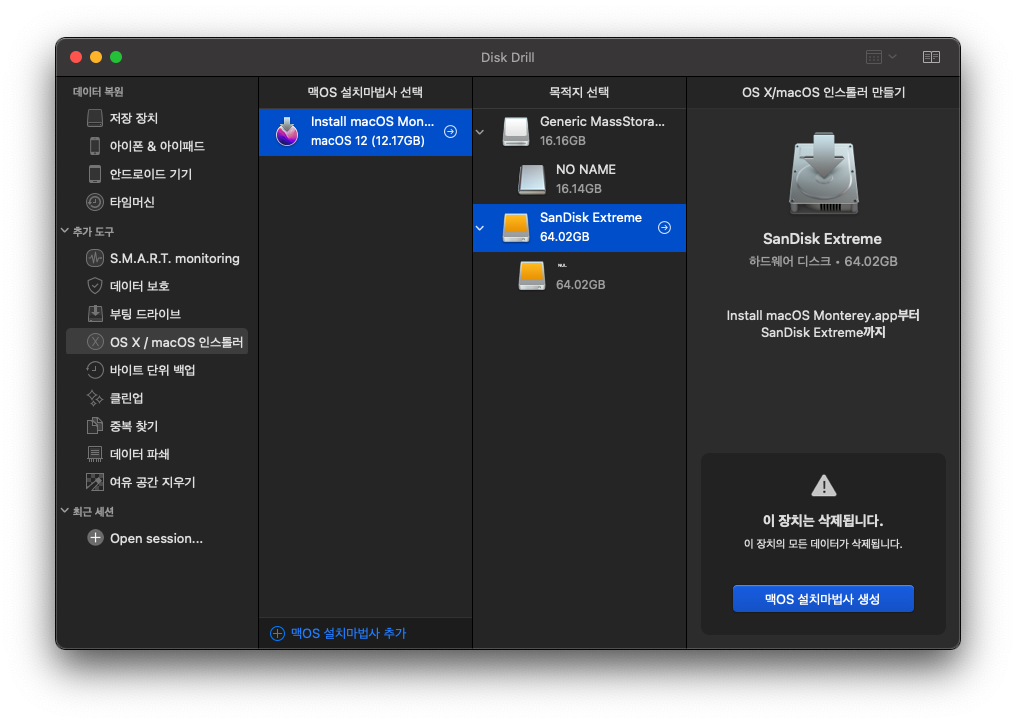This screenshot has height=723, width=1016.
Task: Click Install macOS Monterey.app부터 text
Action: tap(823, 316)
